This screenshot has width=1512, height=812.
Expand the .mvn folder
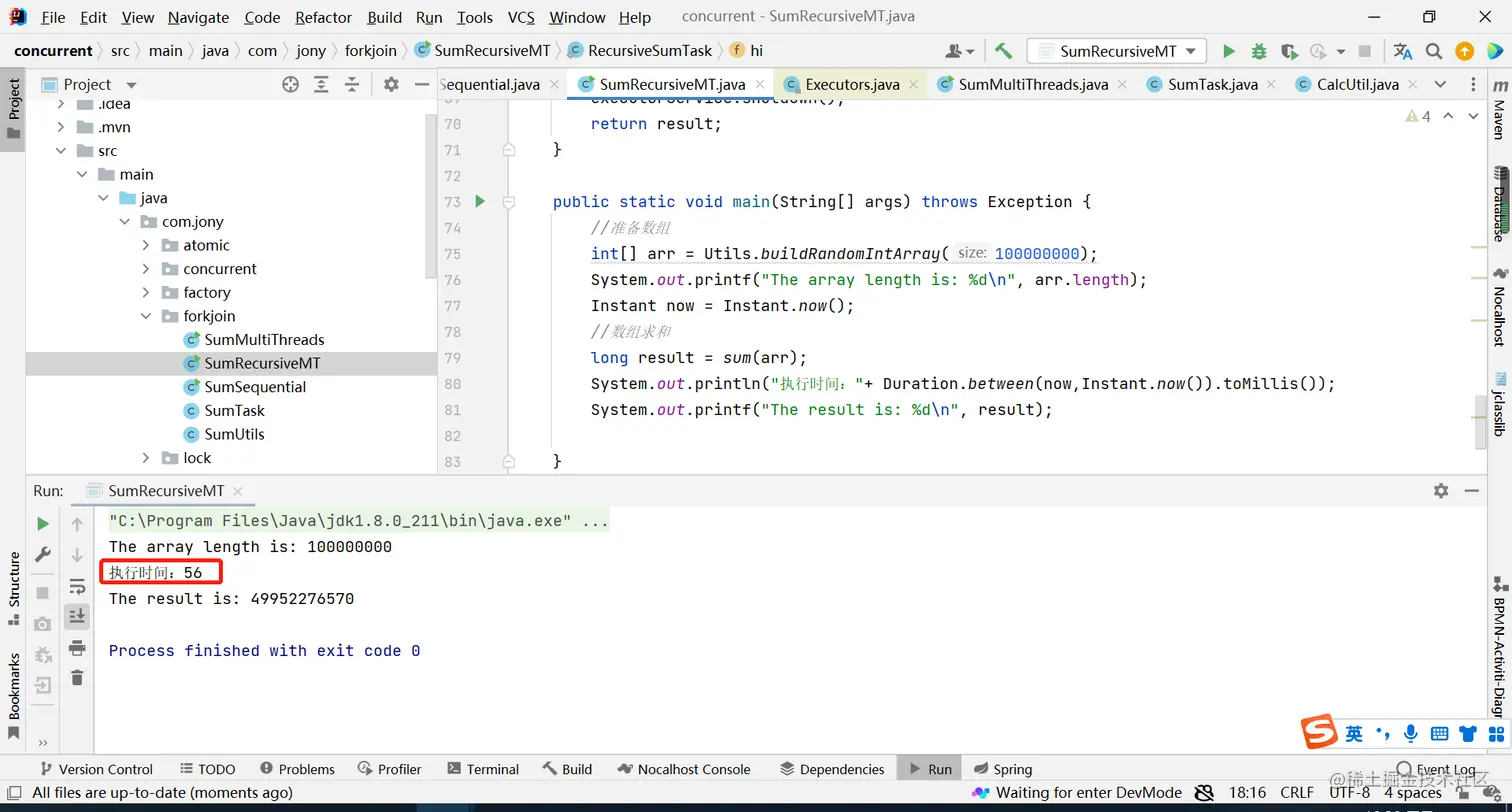pos(61,127)
